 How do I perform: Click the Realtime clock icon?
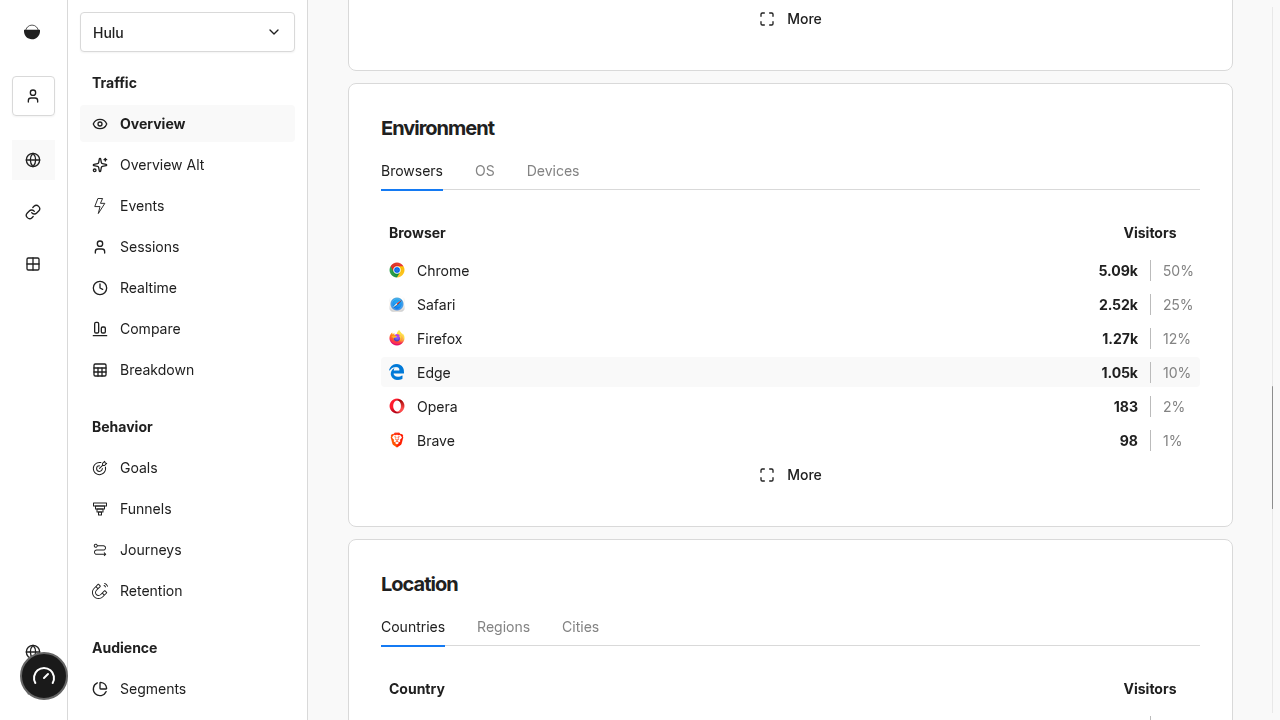[100, 288]
